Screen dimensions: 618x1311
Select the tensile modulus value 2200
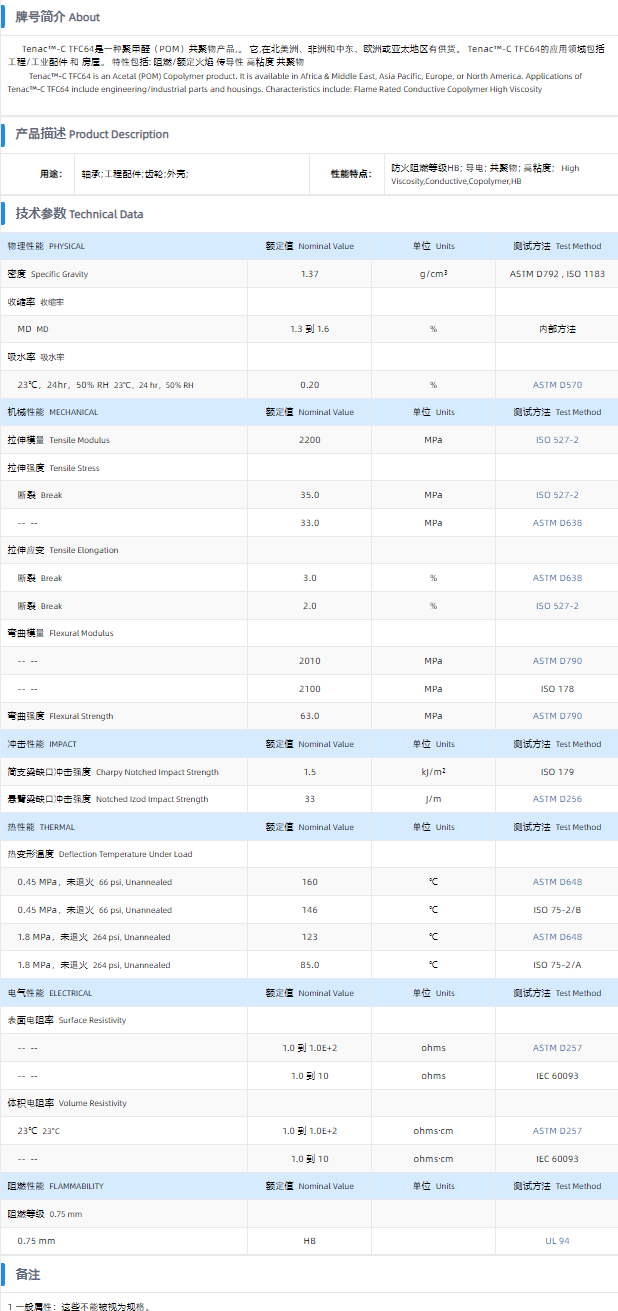310,440
